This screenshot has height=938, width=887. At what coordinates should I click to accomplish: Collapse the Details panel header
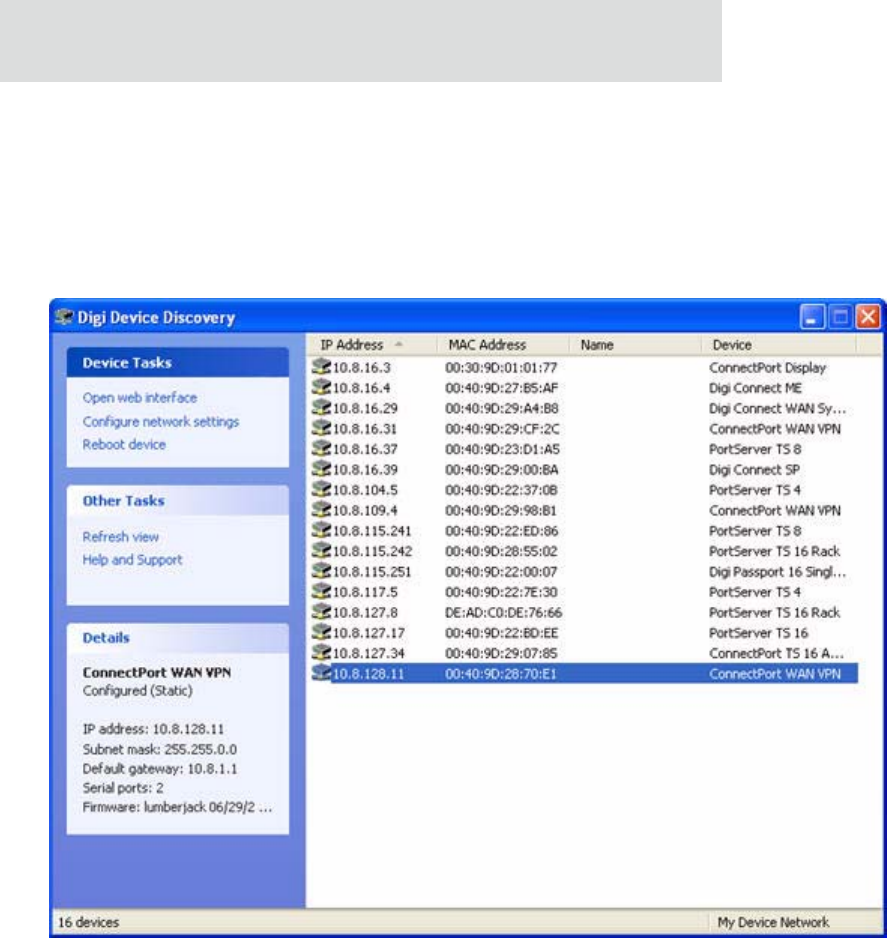click(x=178, y=638)
